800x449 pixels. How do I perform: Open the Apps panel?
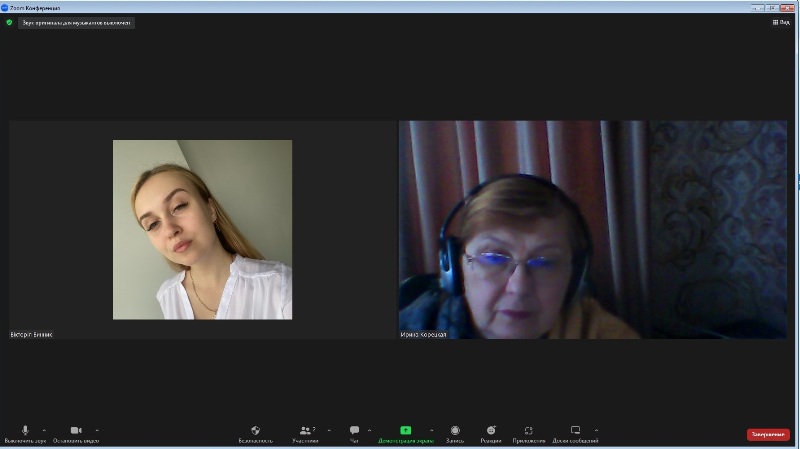tap(529, 434)
